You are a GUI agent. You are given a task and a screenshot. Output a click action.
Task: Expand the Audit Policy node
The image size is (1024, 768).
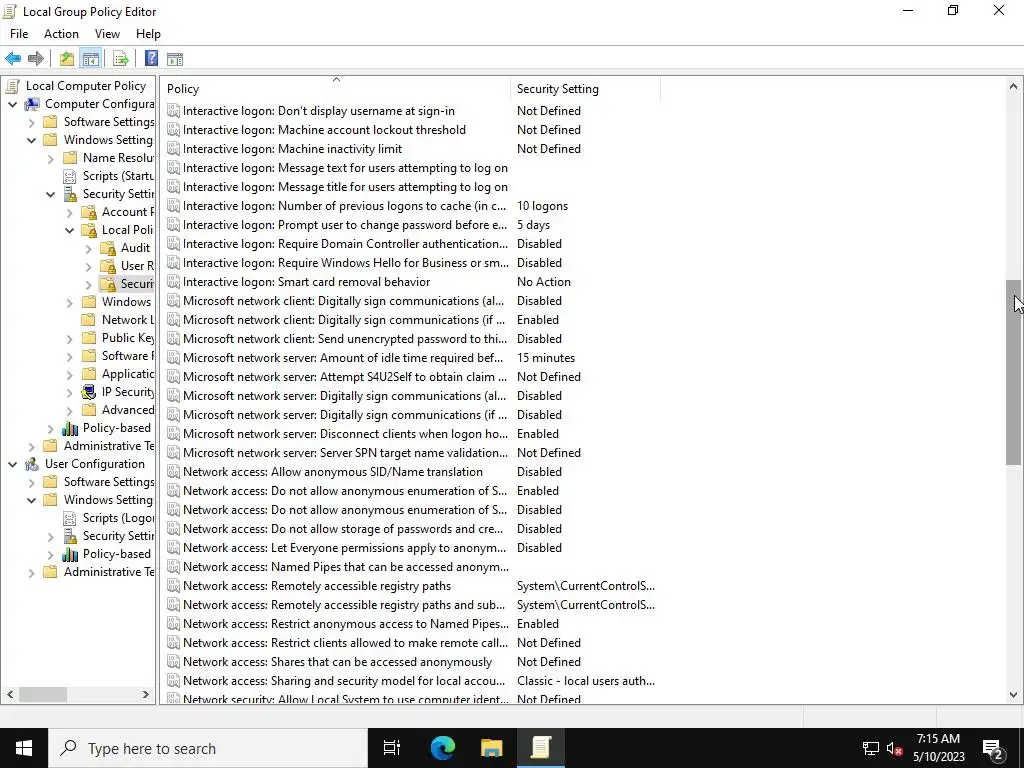[88, 248]
